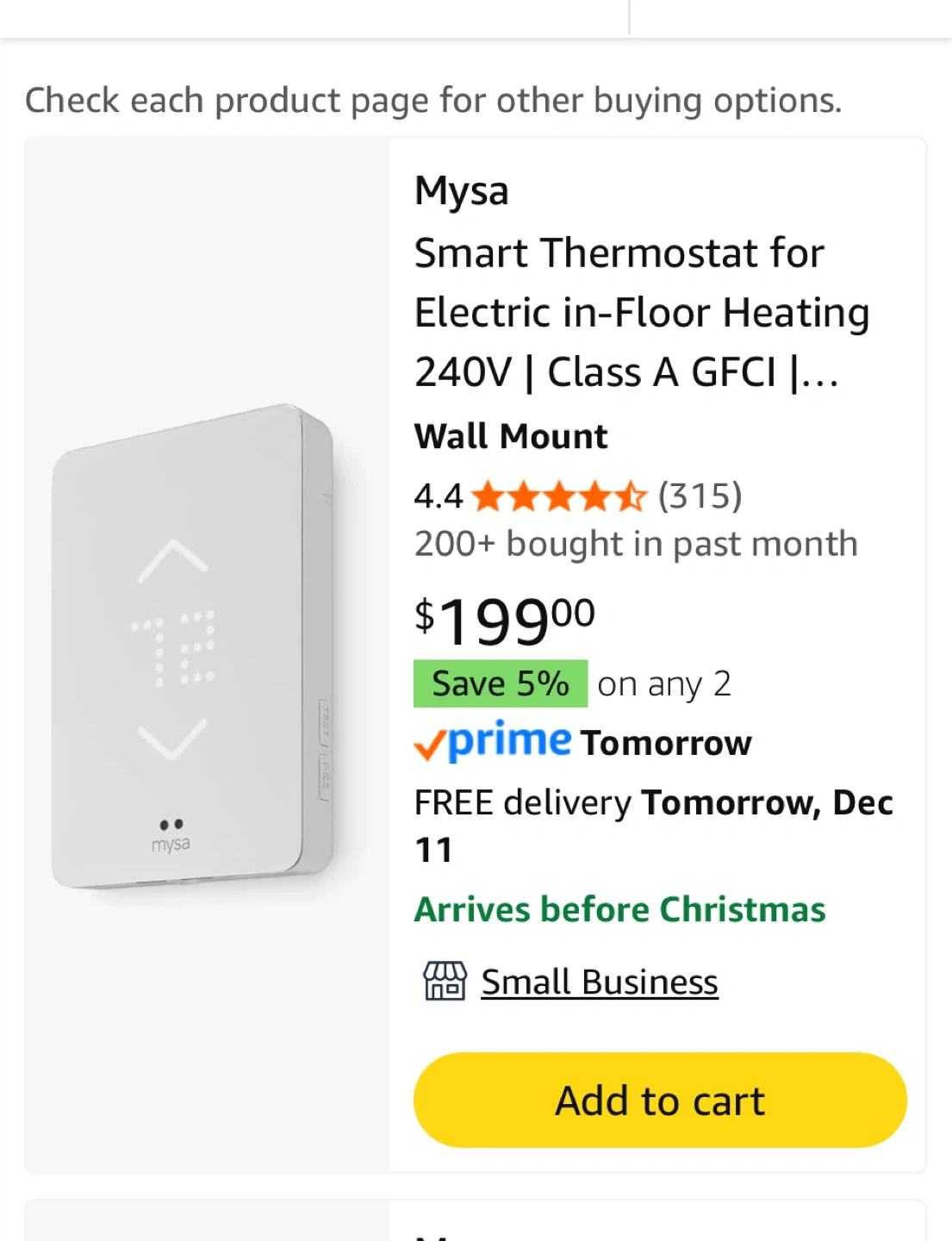Tap the Wall Mount style label
The height and width of the screenshot is (1241, 952).
(x=511, y=436)
